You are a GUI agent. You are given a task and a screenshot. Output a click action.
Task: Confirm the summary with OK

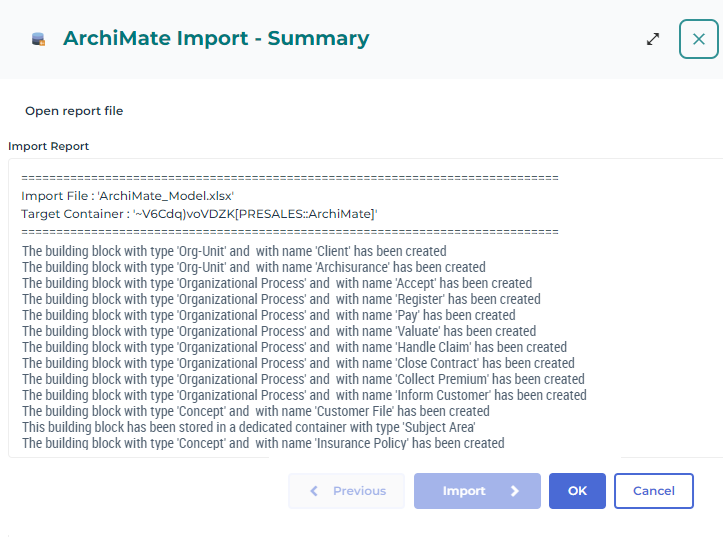click(x=577, y=491)
